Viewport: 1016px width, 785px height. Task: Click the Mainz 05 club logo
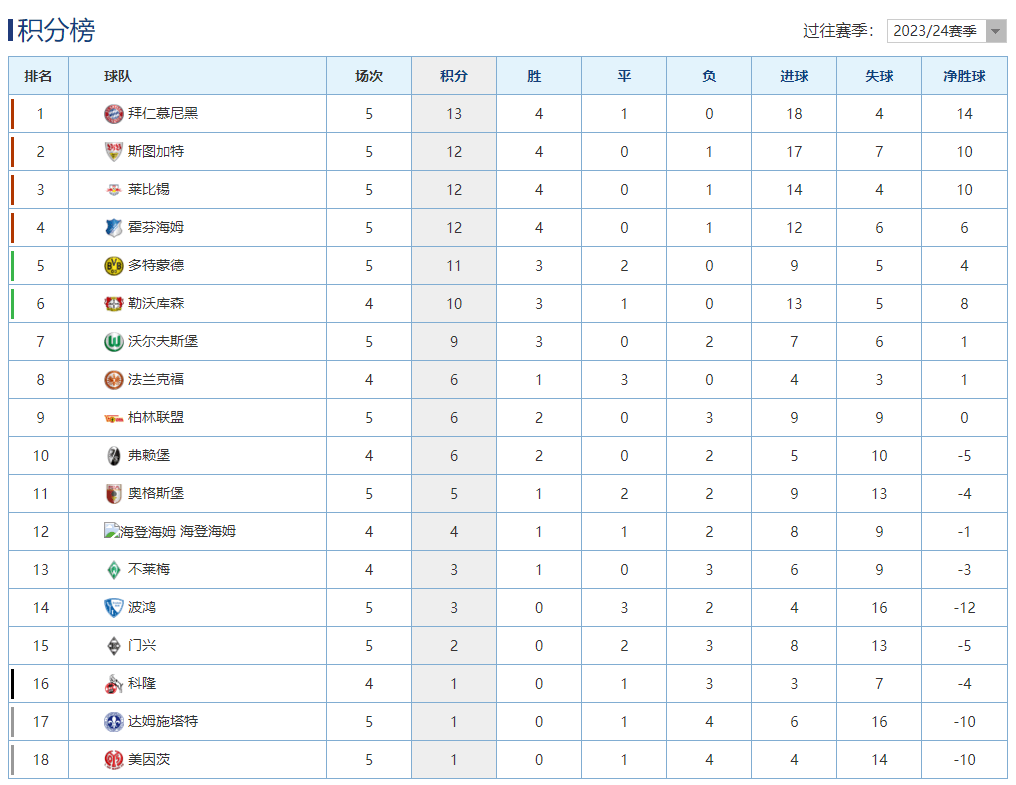tap(113, 760)
